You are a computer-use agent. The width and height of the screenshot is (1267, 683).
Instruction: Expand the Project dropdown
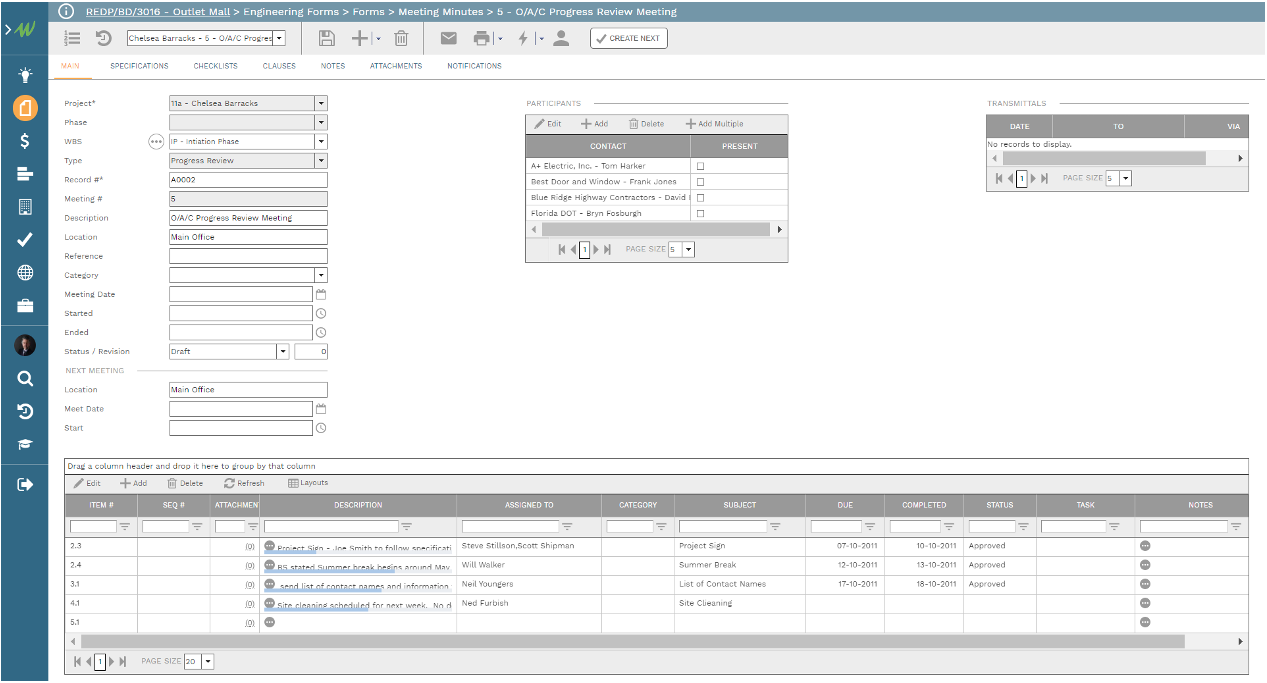point(321,103)
